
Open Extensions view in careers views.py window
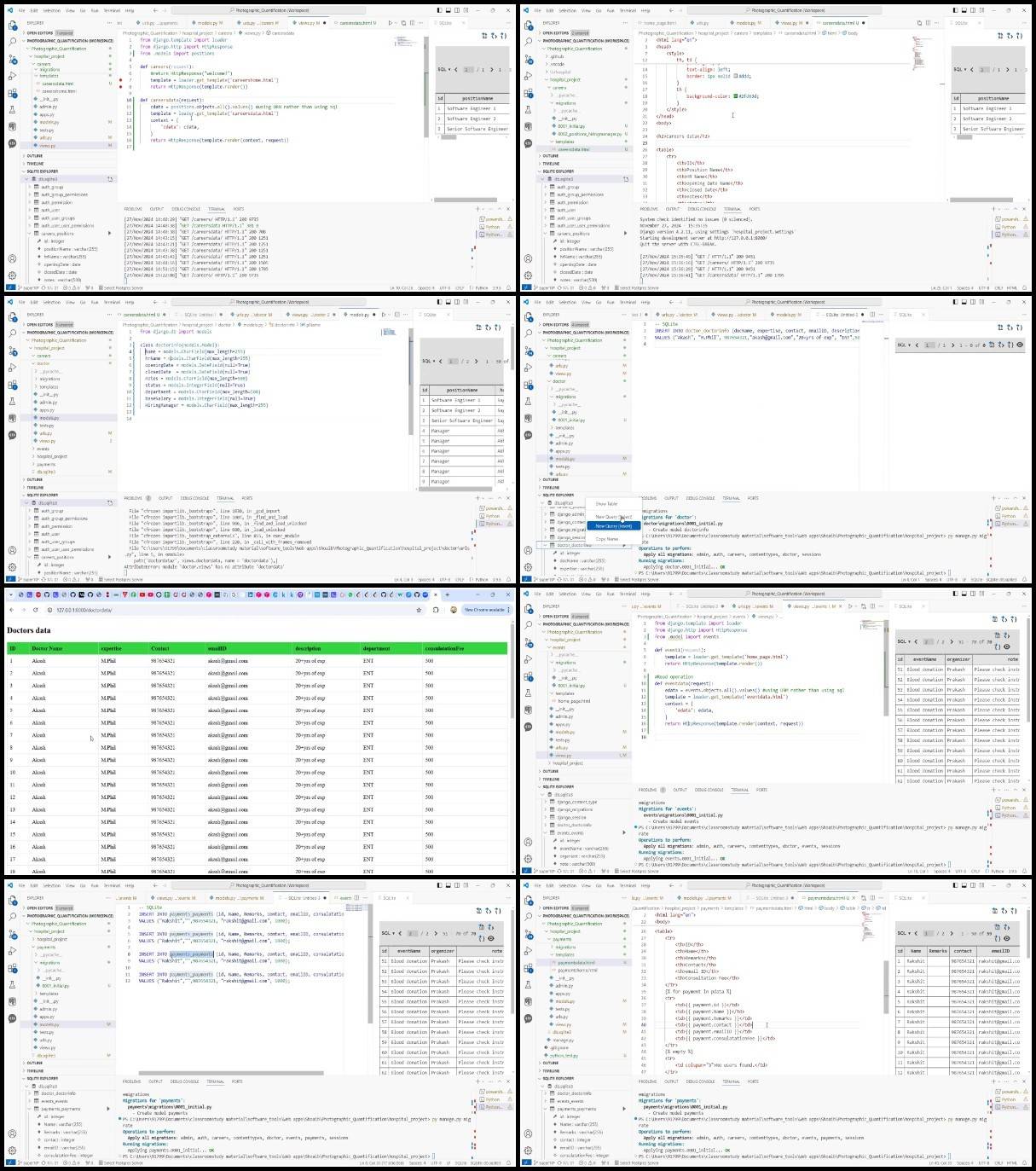[12, 92]
